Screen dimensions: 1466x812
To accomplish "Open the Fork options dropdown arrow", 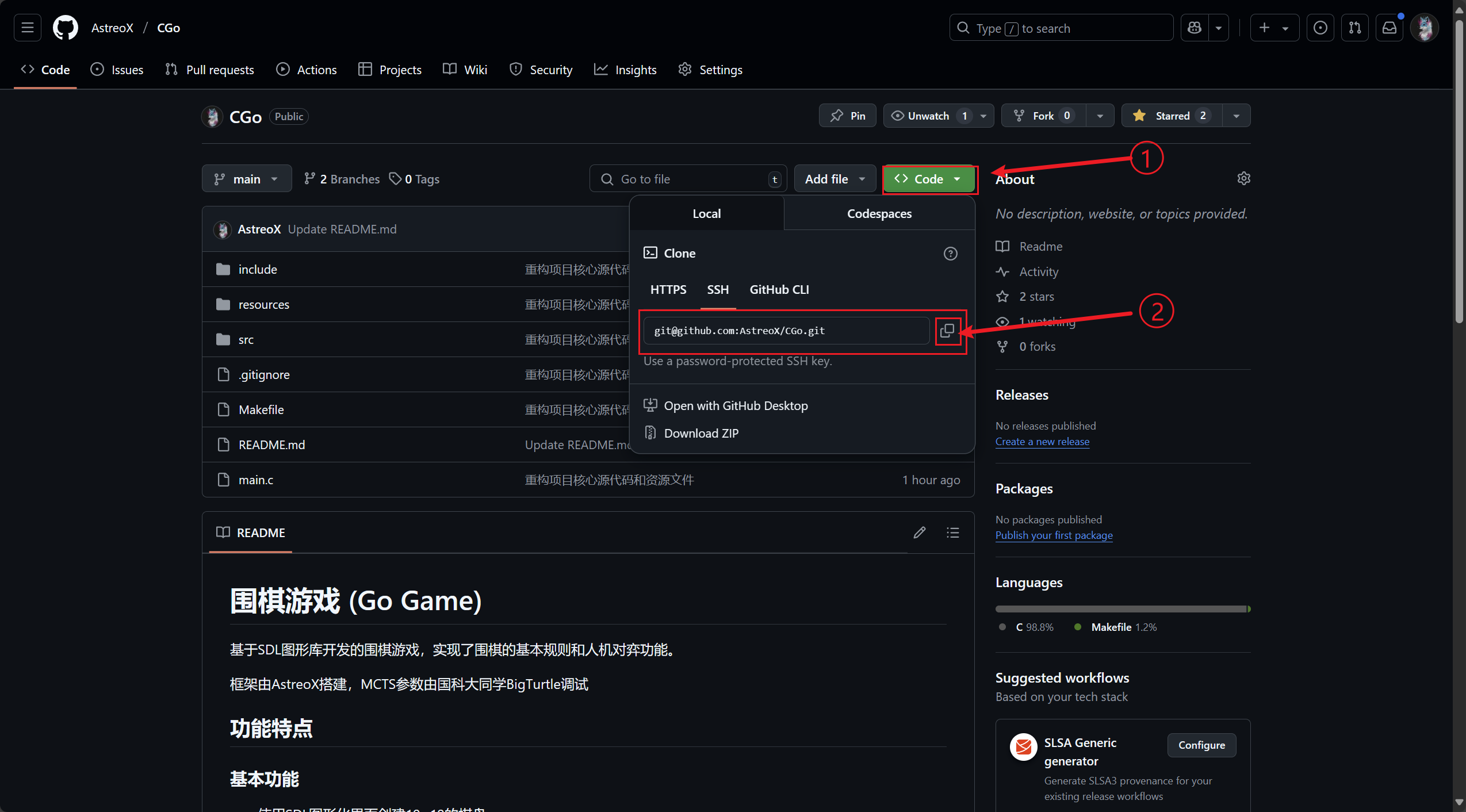I will pyautogui.click(x=1100, y=116).
